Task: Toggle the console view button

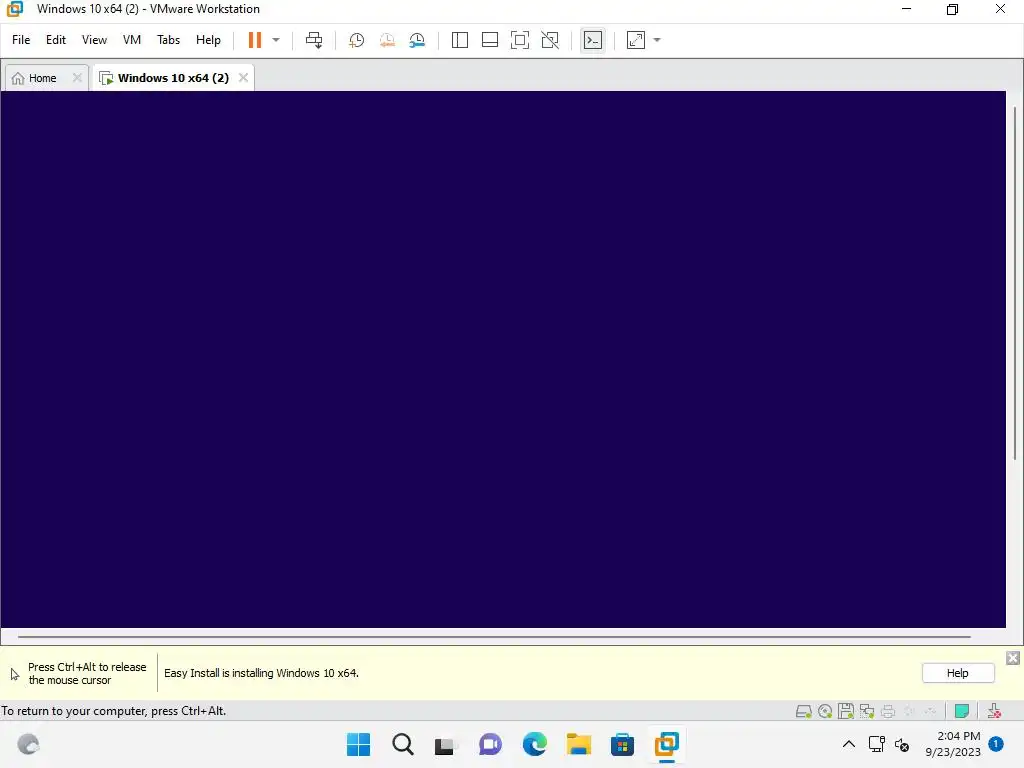Action: (593, 40)
